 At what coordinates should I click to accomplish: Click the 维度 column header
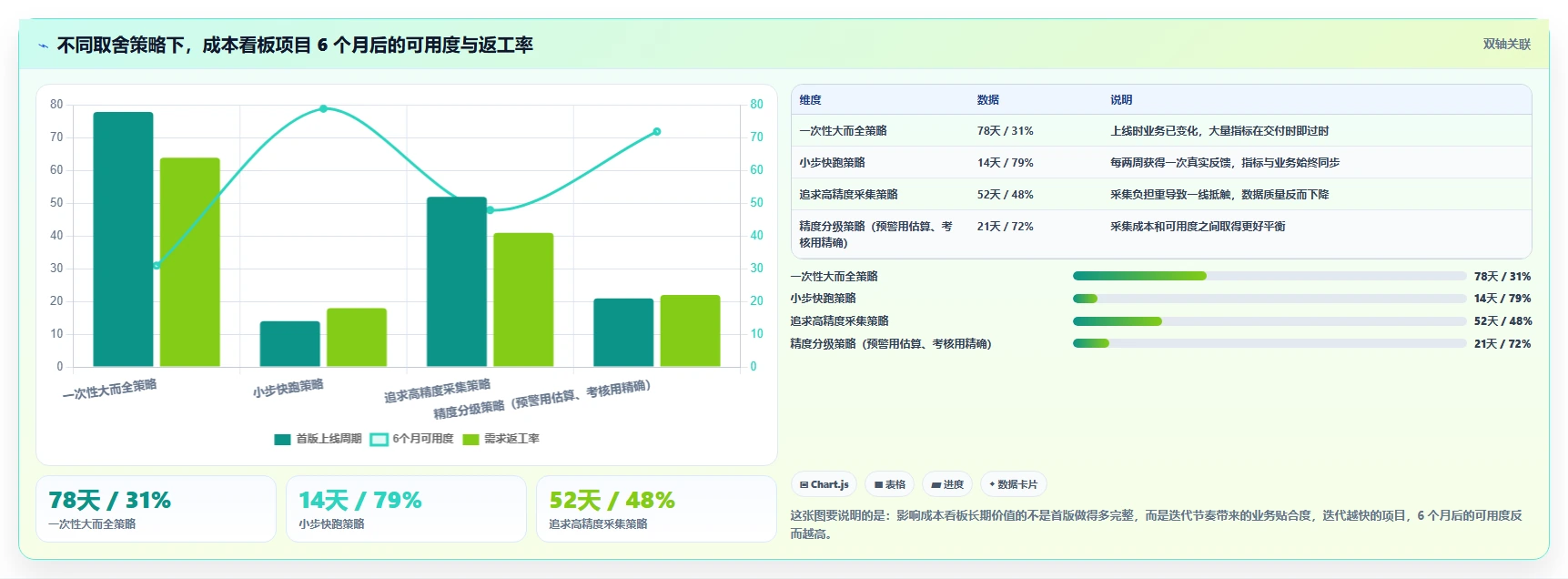pos(810,100)
